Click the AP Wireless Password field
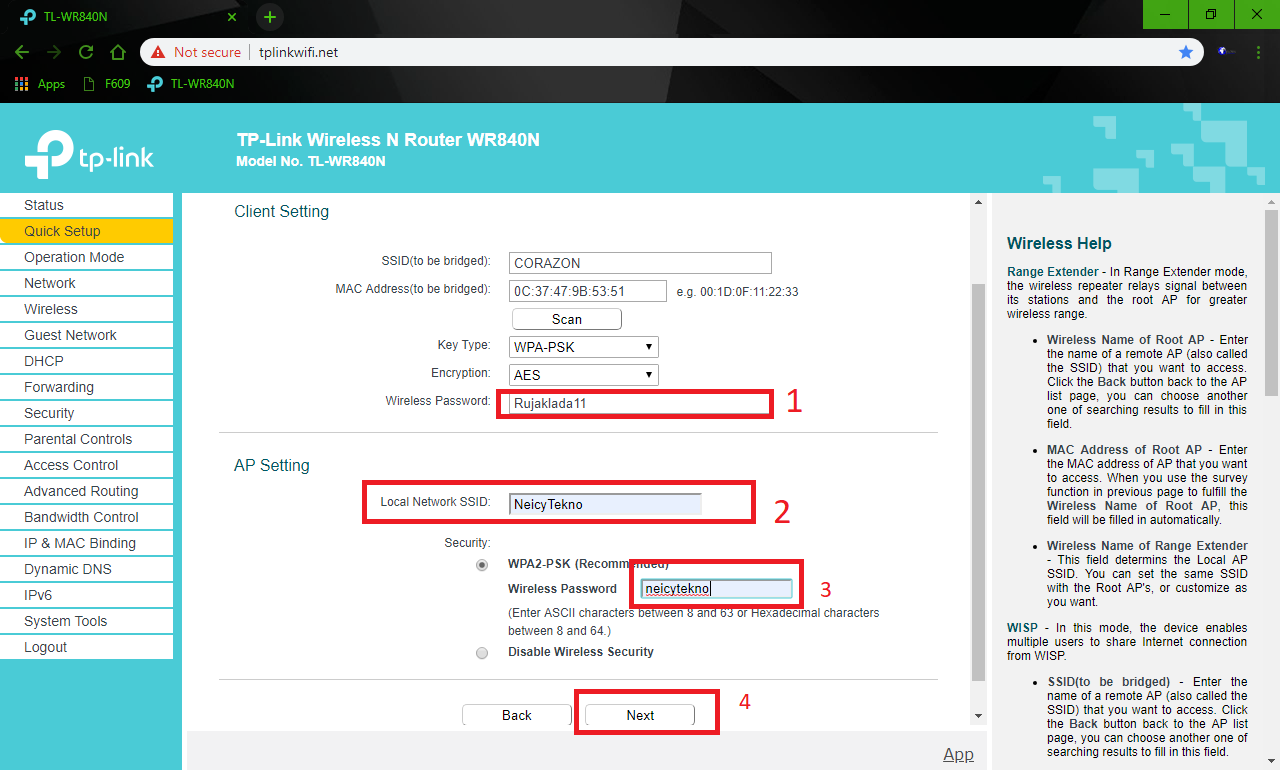This screenshot has height=770, width=1280. click(x=717, y=589)
